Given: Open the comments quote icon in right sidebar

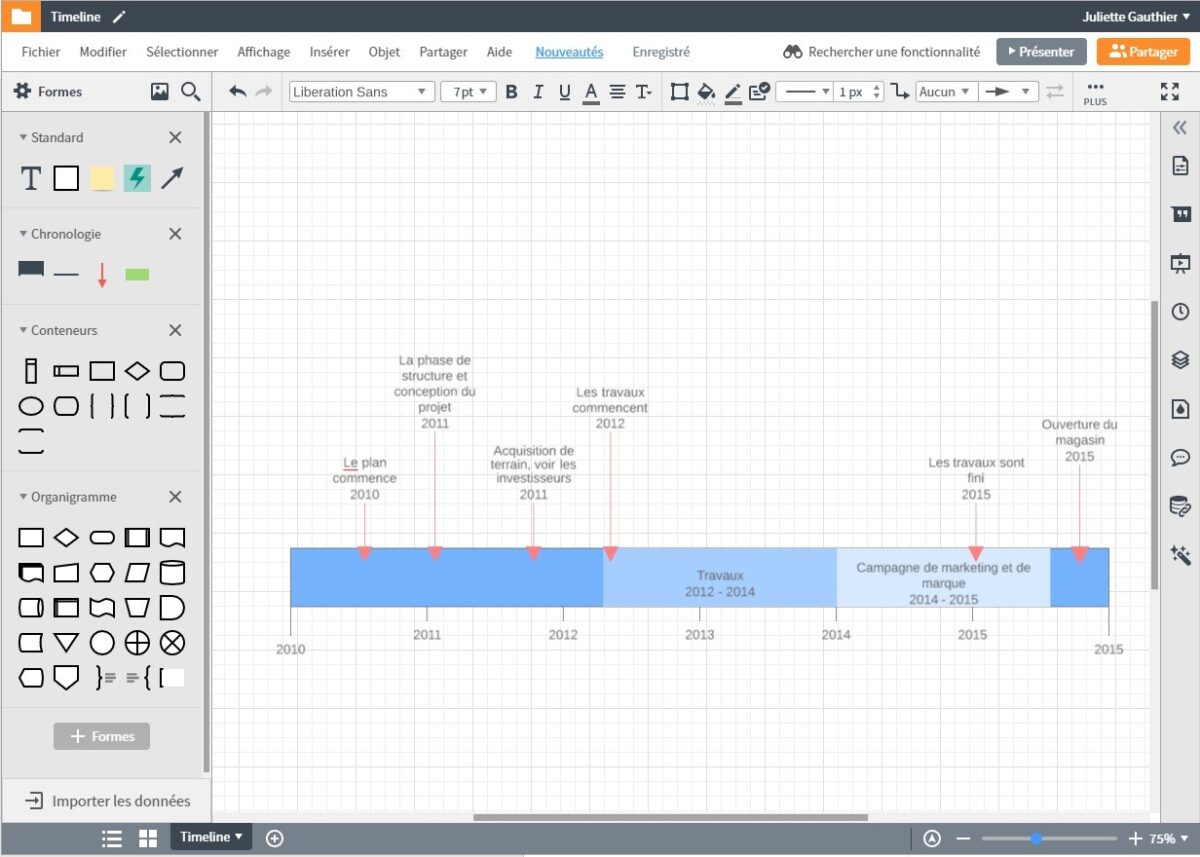Looking at the screenshot, I should [1180, 214].
